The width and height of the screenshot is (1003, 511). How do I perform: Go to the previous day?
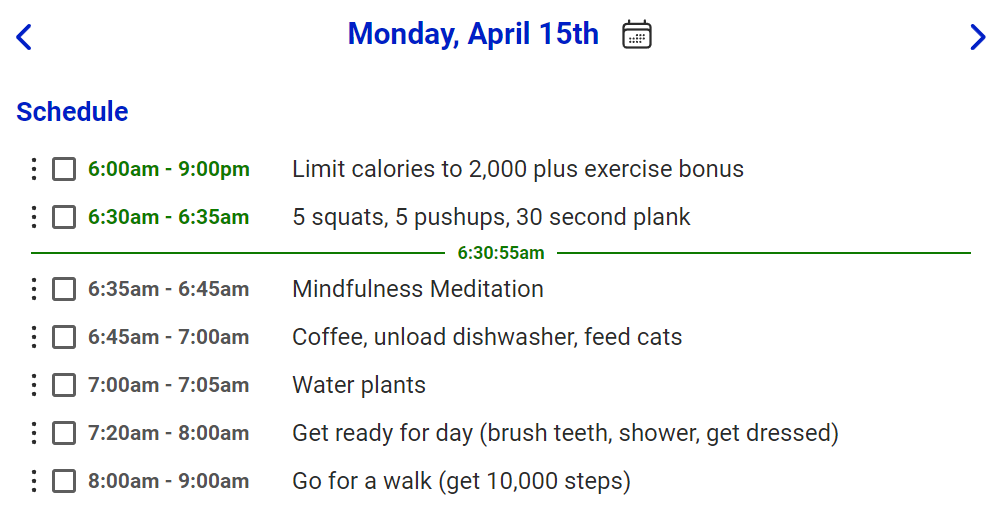point(25,37)
